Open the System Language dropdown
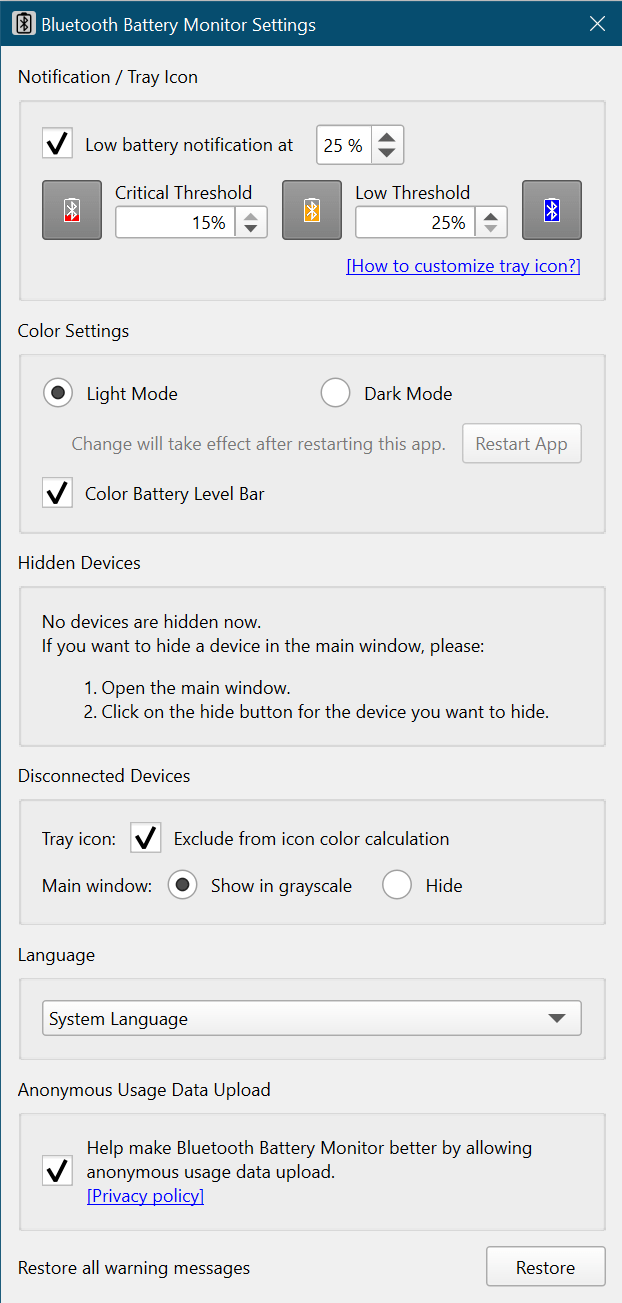 point(311,1017)
